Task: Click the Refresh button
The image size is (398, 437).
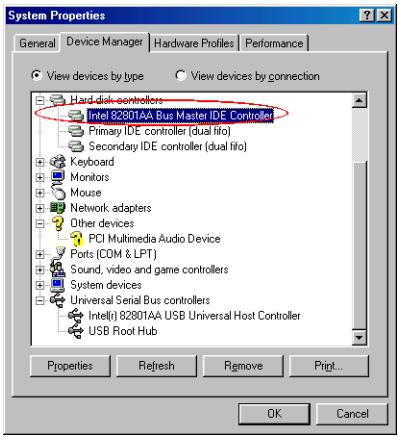Action: point(156,366)
